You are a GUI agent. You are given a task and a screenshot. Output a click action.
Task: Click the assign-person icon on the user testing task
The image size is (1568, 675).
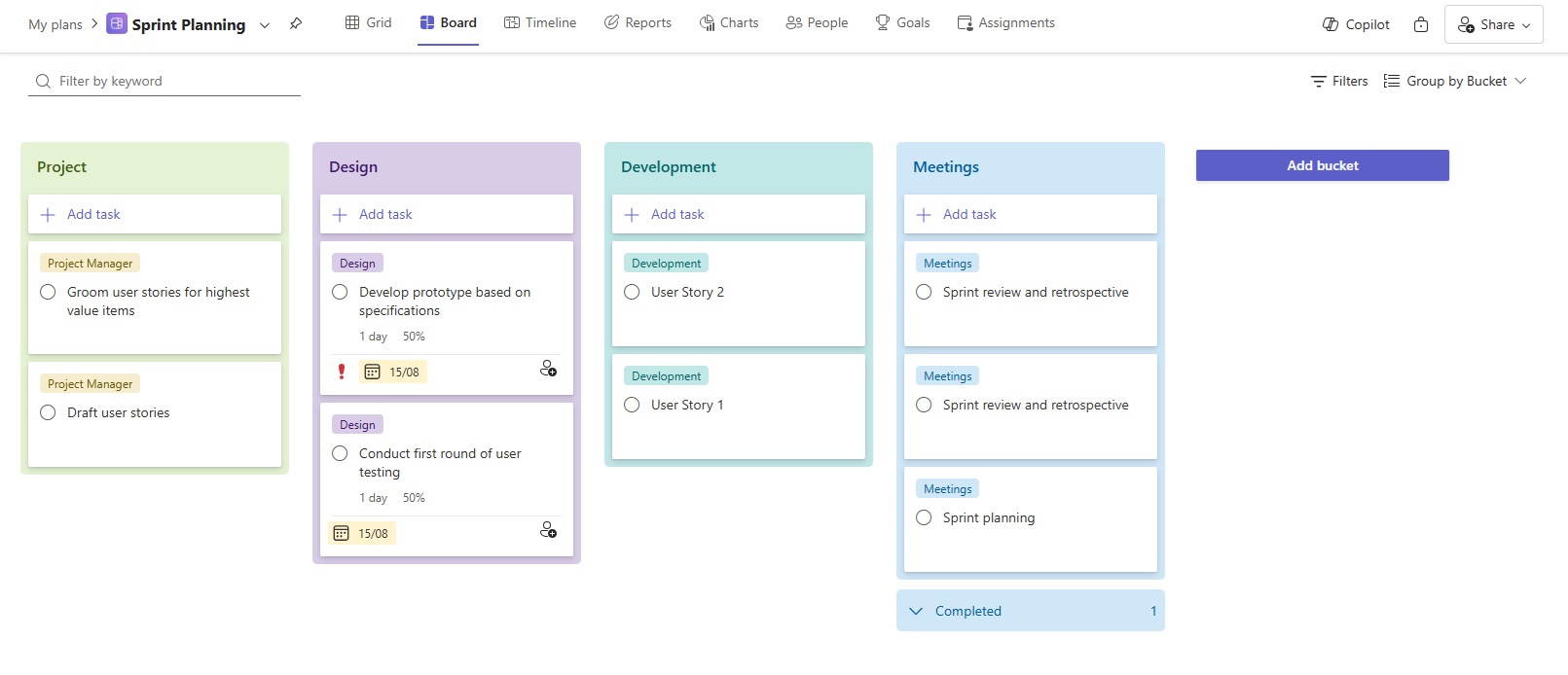click(x=548, y=530)
